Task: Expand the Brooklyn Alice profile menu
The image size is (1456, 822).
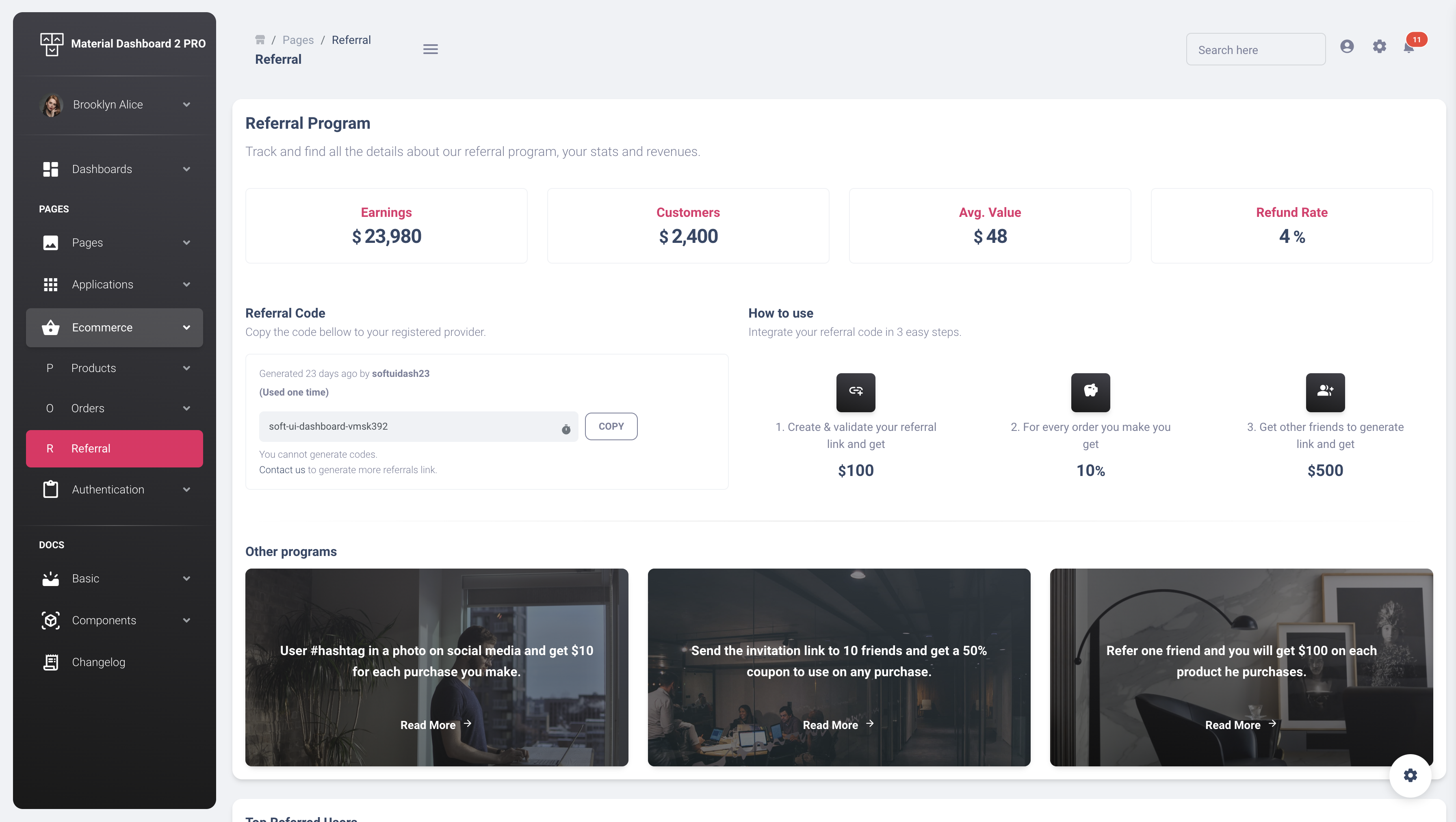Action: 114,104
